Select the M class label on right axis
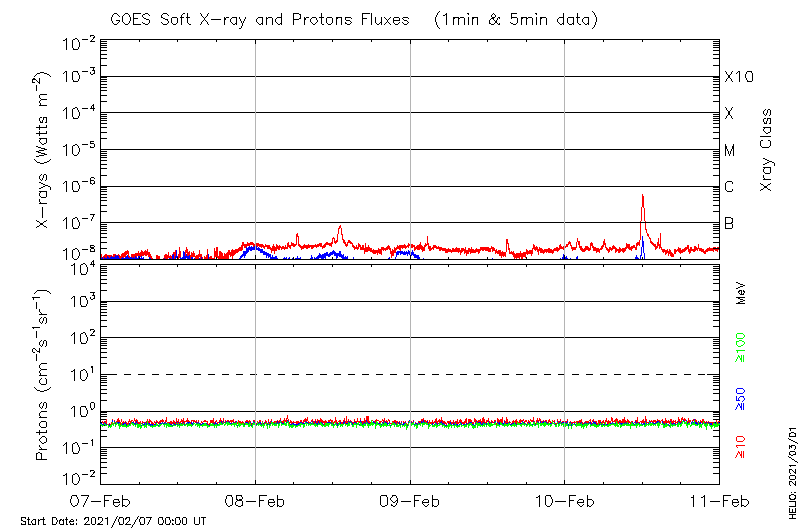800x530 pixels. point(730,151)
